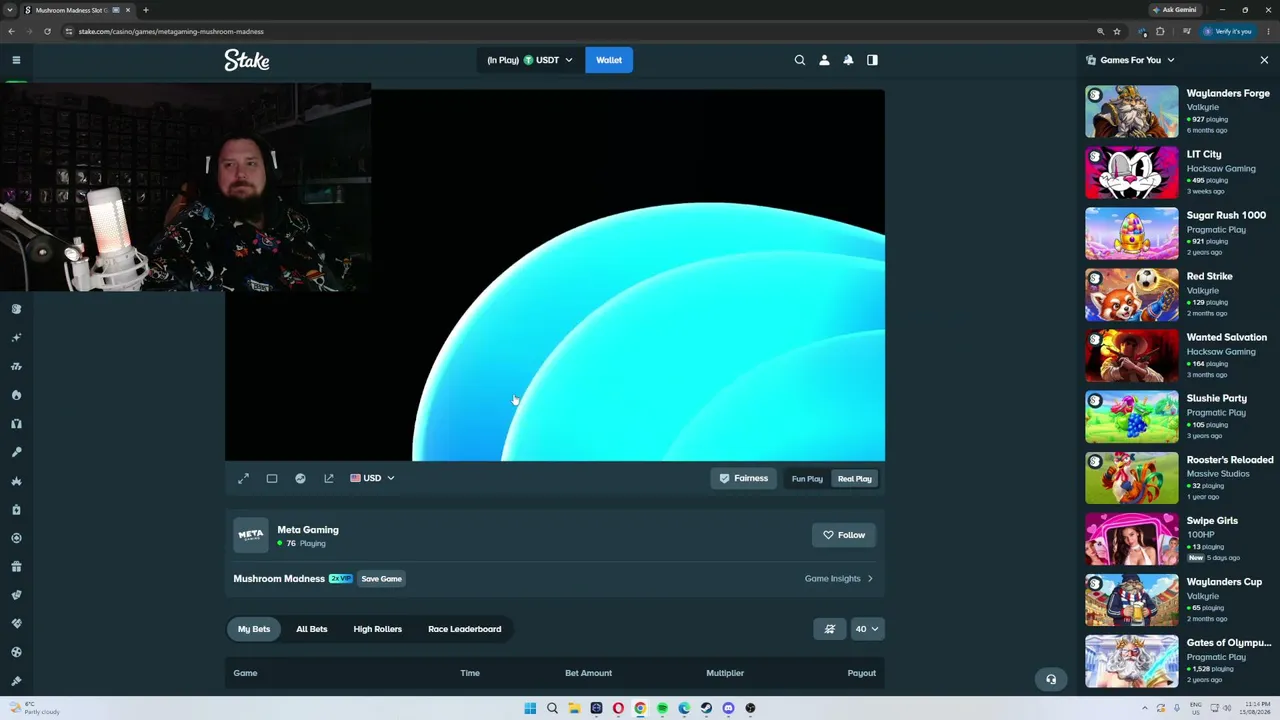Viewport: 1280px width, 720px height.
Task: Open sidebar sparkle new releases icon
Action: [16, 338]
